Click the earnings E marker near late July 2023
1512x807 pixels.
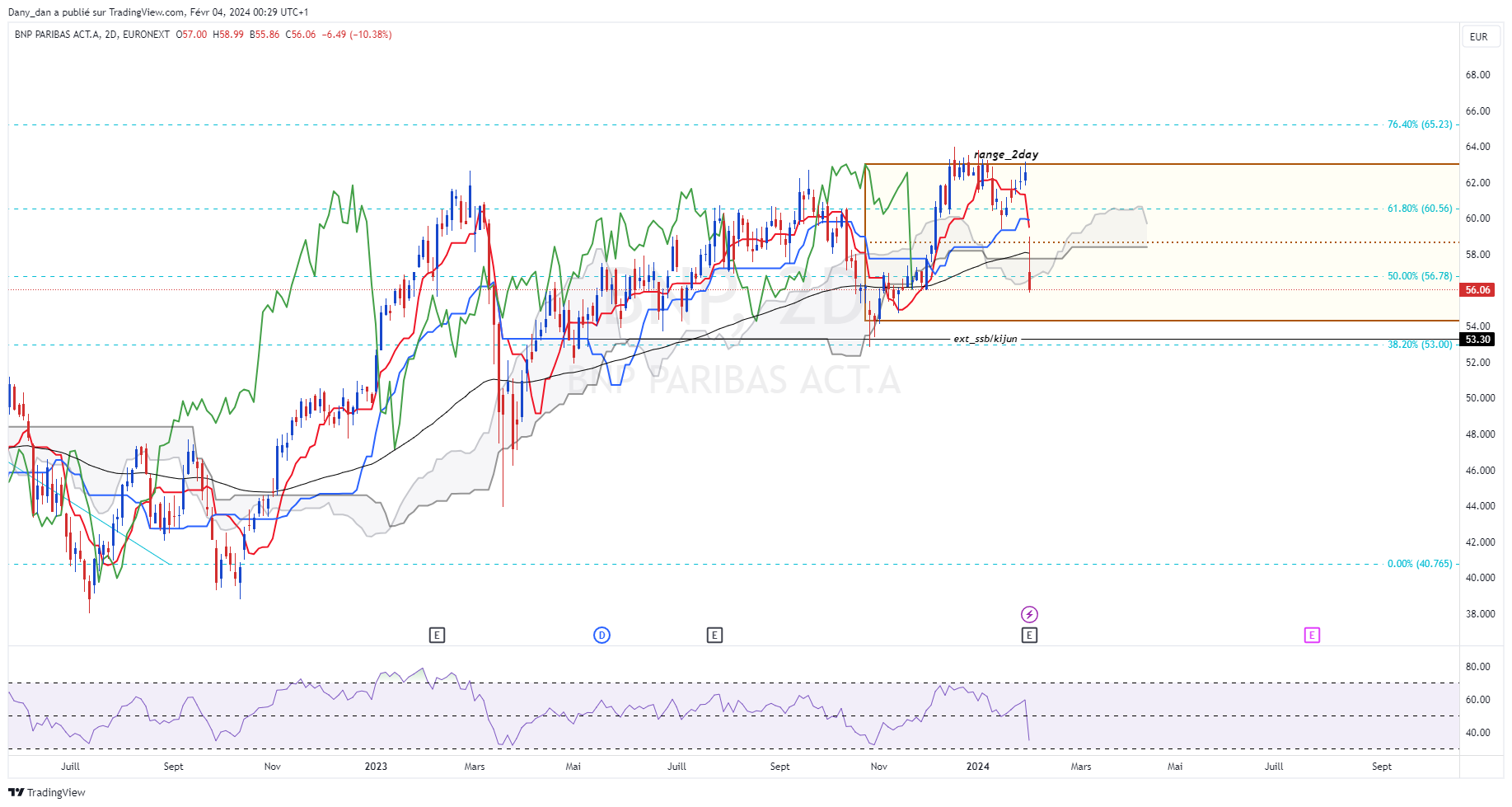[x=714, y=635]
